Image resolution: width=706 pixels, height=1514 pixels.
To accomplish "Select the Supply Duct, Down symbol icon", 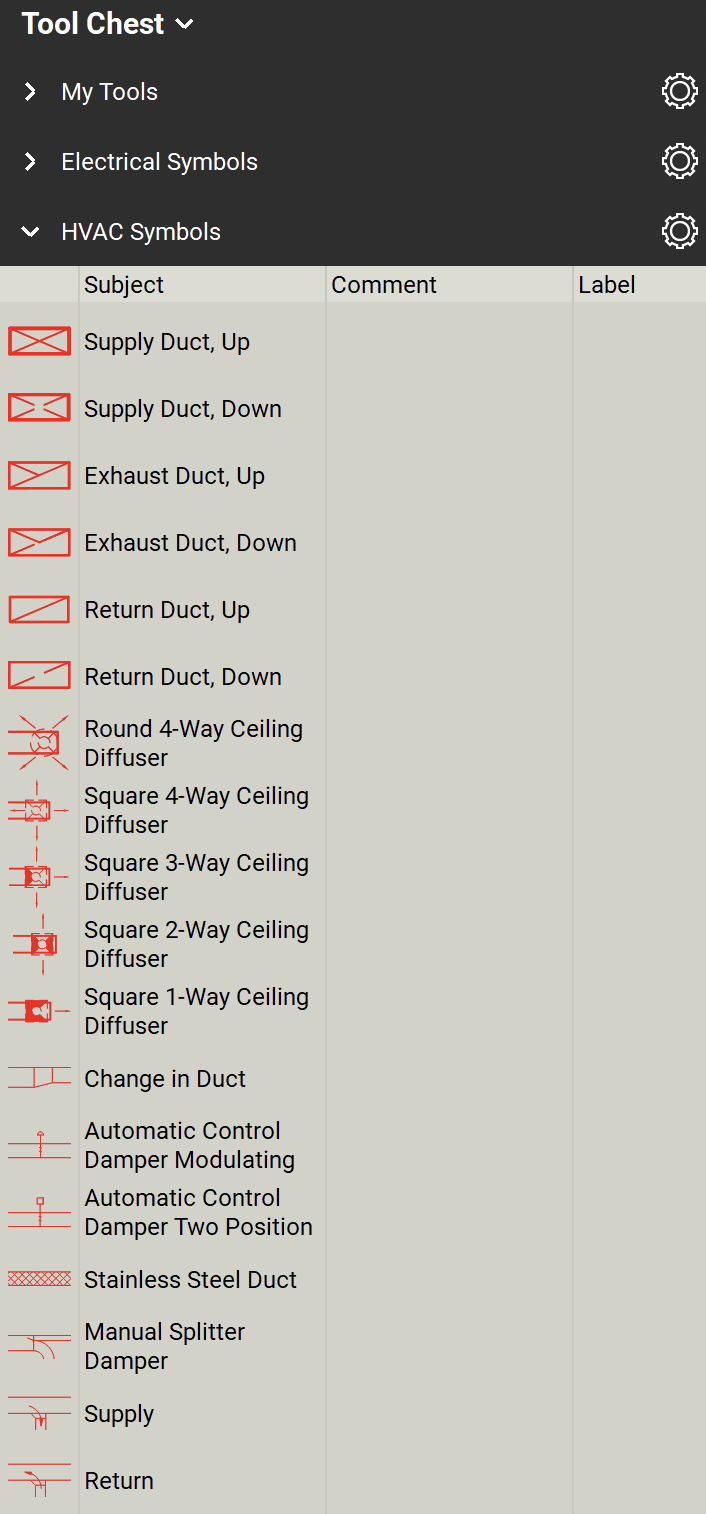I will pos(39,408).
